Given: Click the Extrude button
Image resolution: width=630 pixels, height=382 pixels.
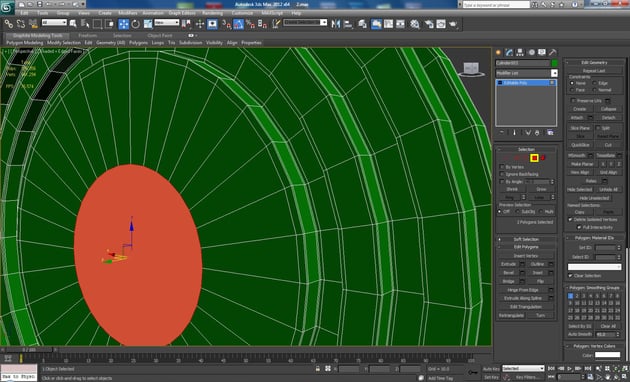Looking at the screenshot, I should pos(508,264).
